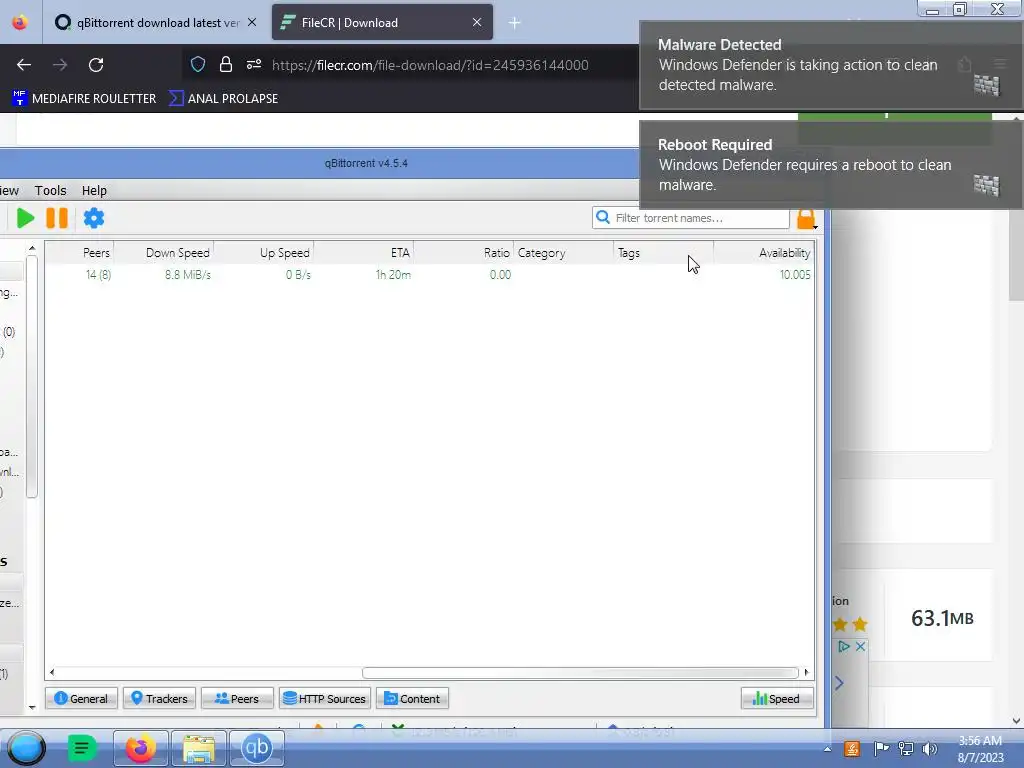The image size is (1024, 768).
Task: Close the ad with X icon
Action: (860, 647)
